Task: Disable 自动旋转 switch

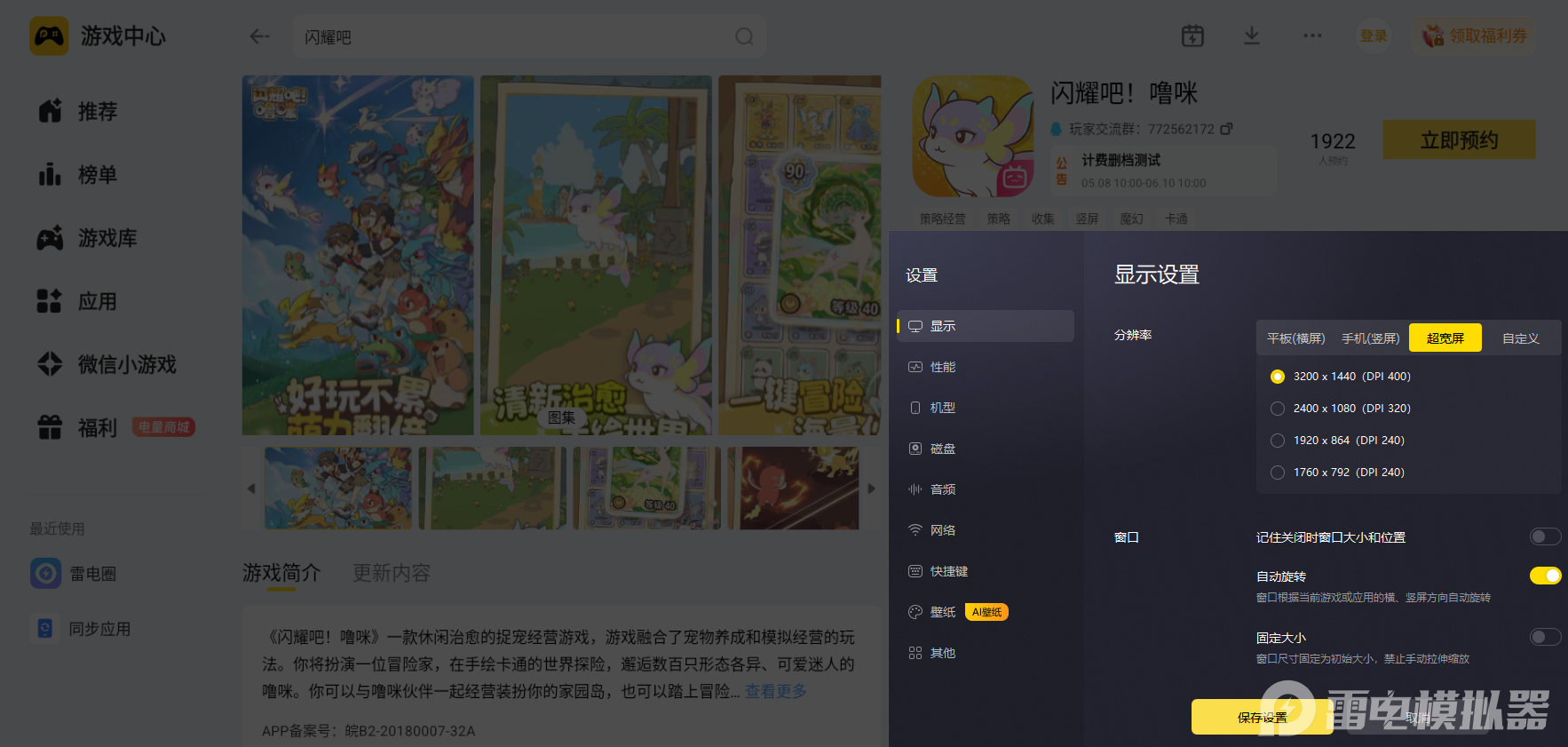Action: 1545,576
